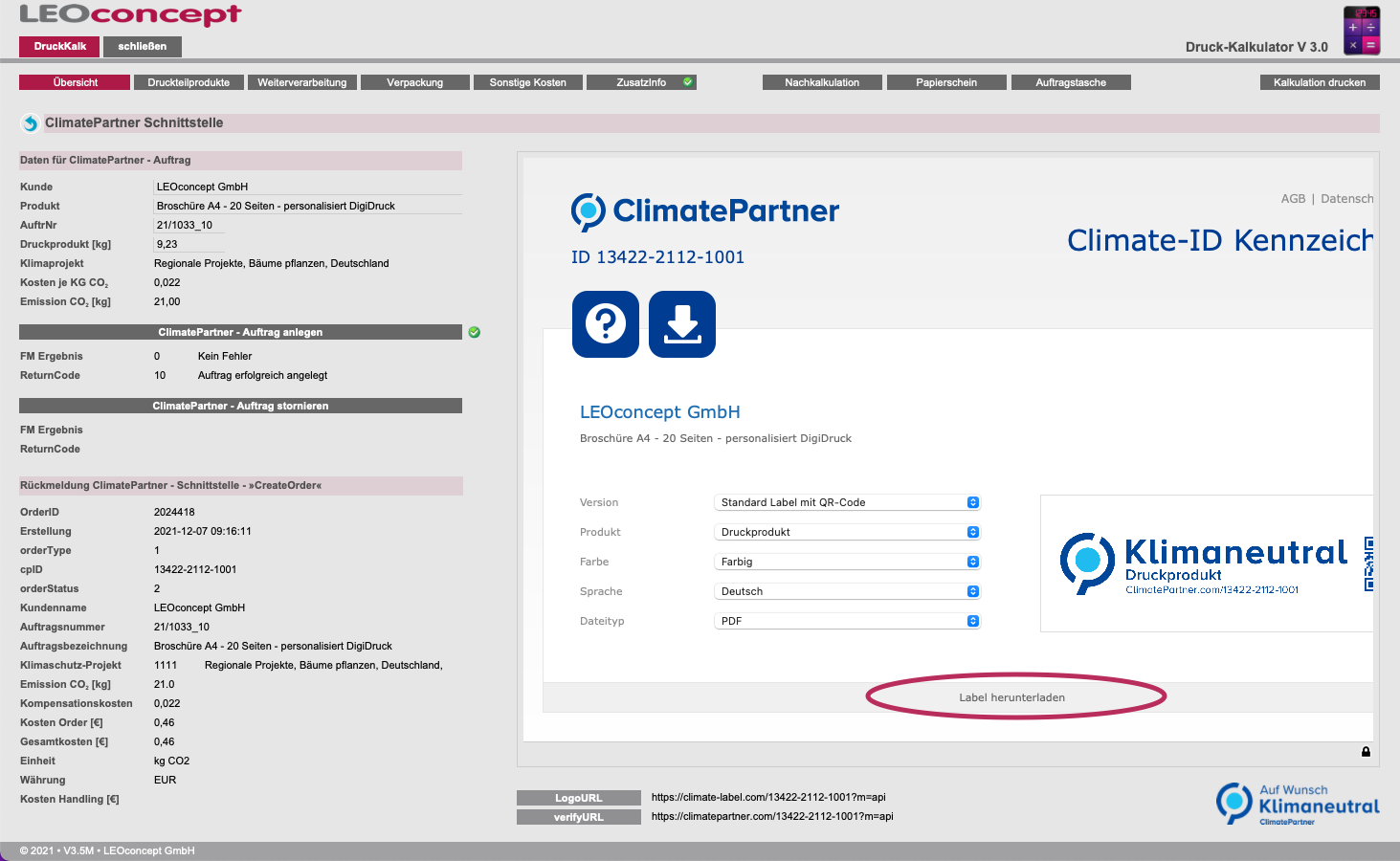Click Einheit value kg CO2
Image resolution: width=1400 pixels, height=861 pixels.
(x=172, y=761)
